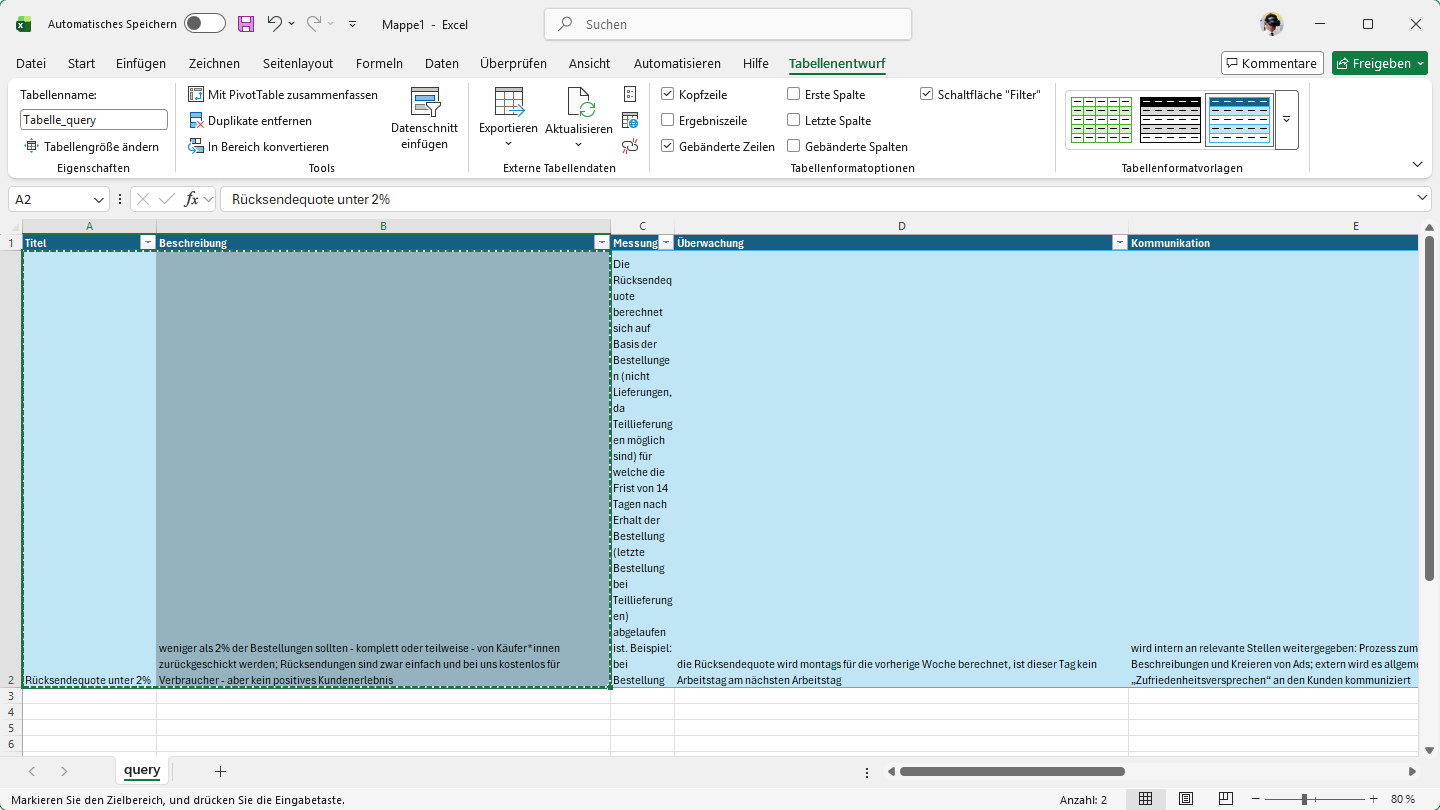Toggle the Automatisches Speichern switch
Viewport: 1440px width, 810px height.
tap(204, 24)
